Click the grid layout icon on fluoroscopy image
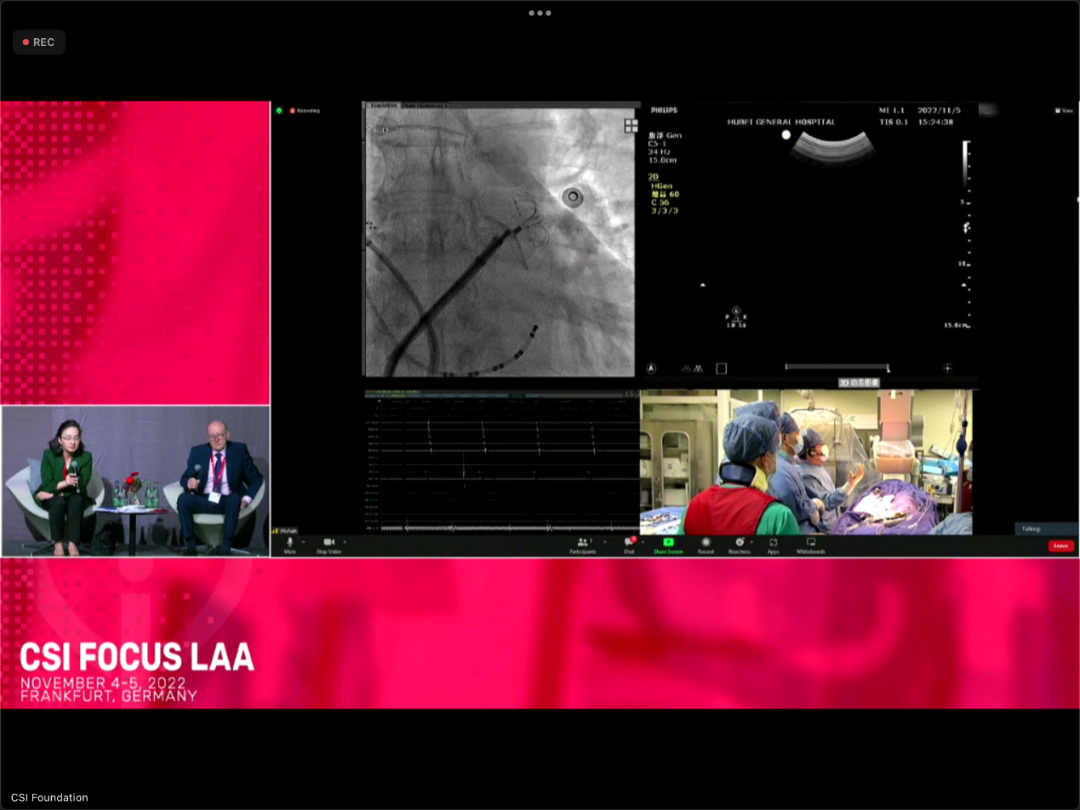 [631, 125]
